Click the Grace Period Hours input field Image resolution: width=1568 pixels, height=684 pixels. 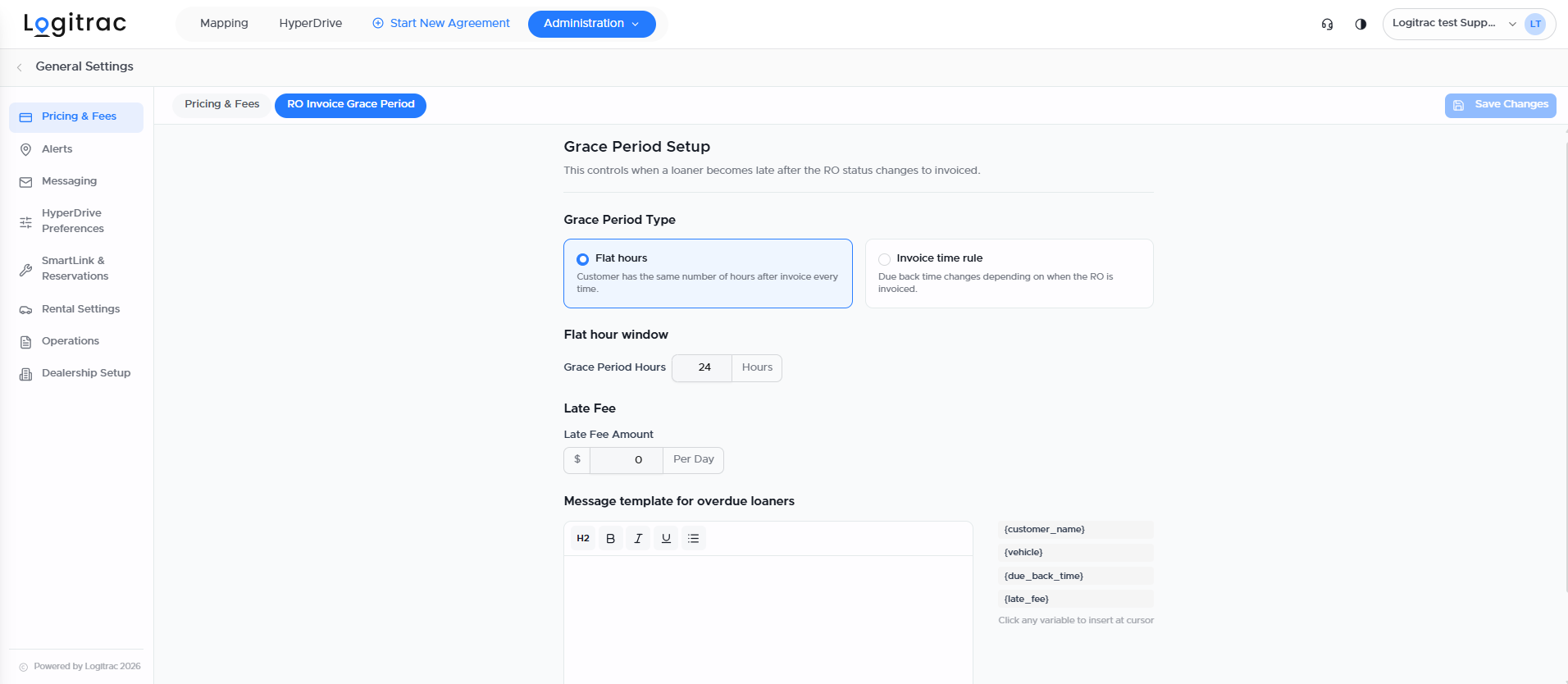703,367
